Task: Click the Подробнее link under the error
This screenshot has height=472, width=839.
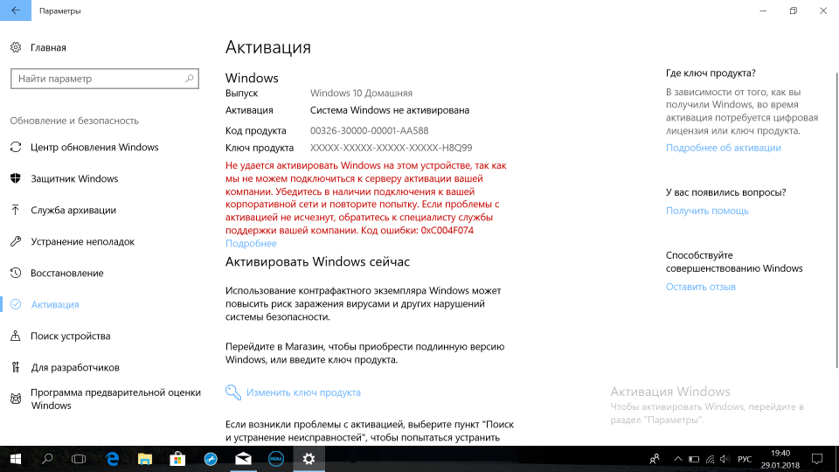Action: [x=250, y=243]
